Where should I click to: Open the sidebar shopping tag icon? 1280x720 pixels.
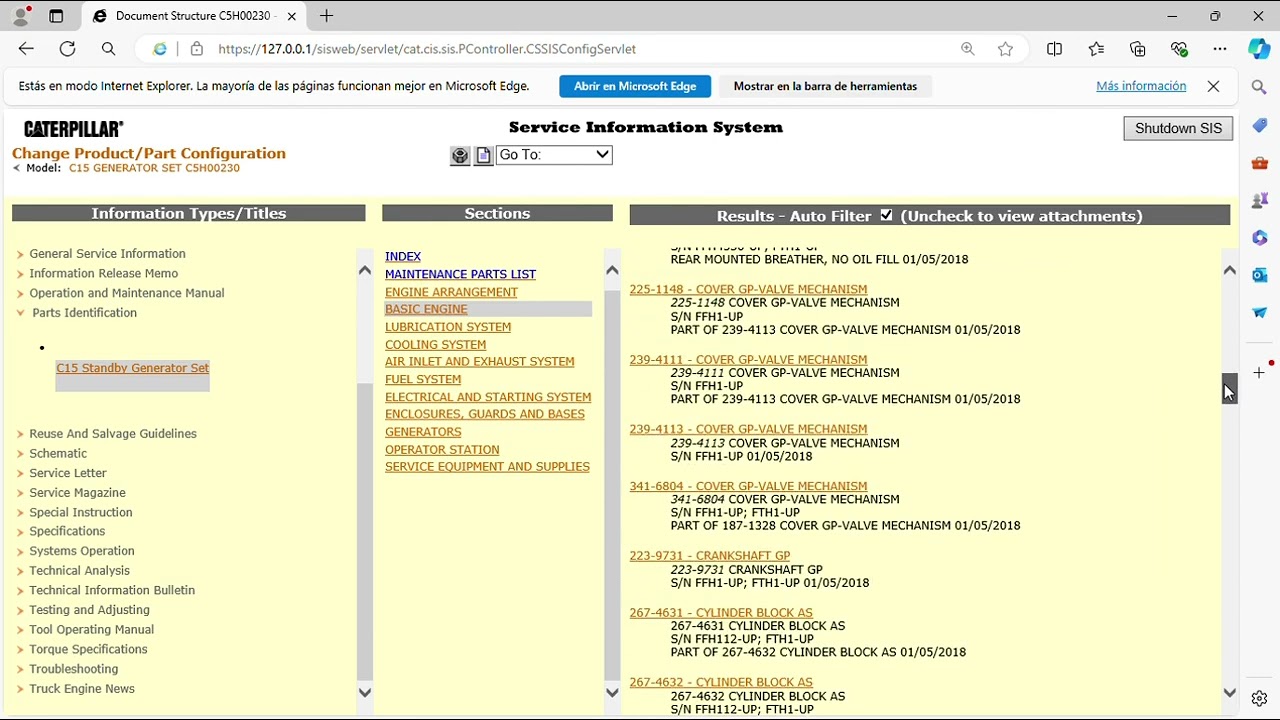click(1259, 126)
